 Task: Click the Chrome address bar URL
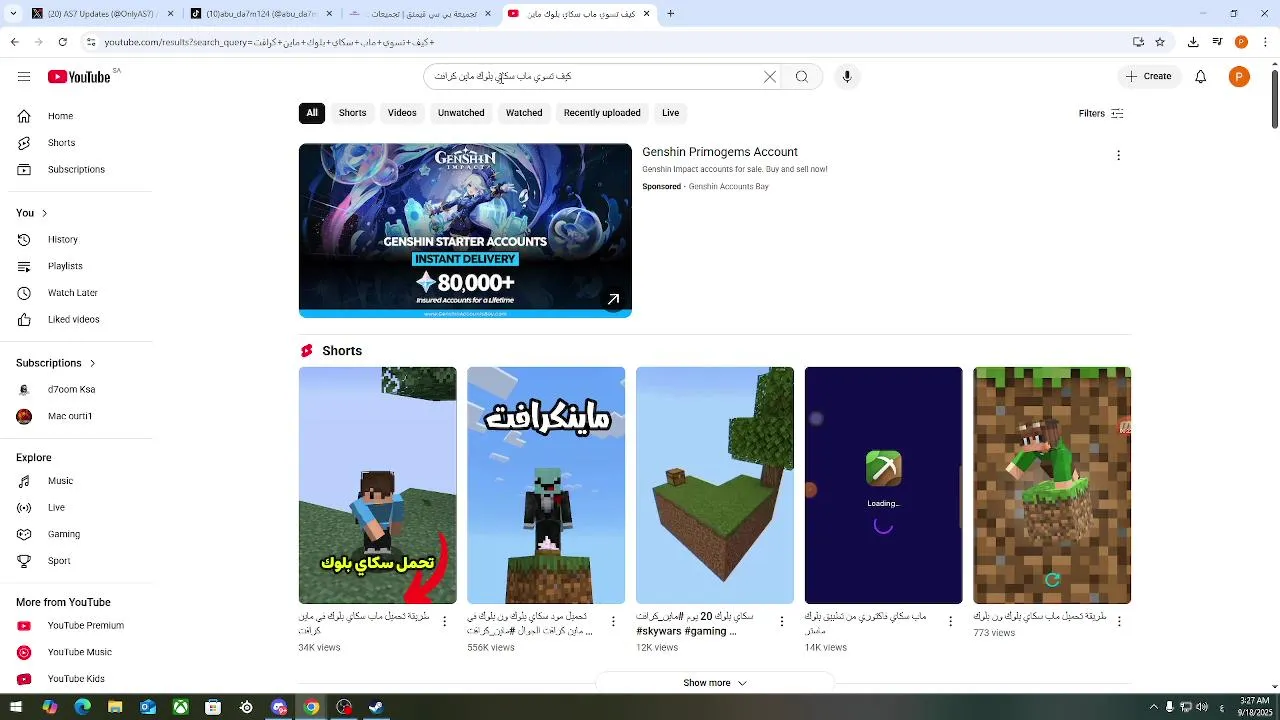pyautogui.click(x=270, y=42)
